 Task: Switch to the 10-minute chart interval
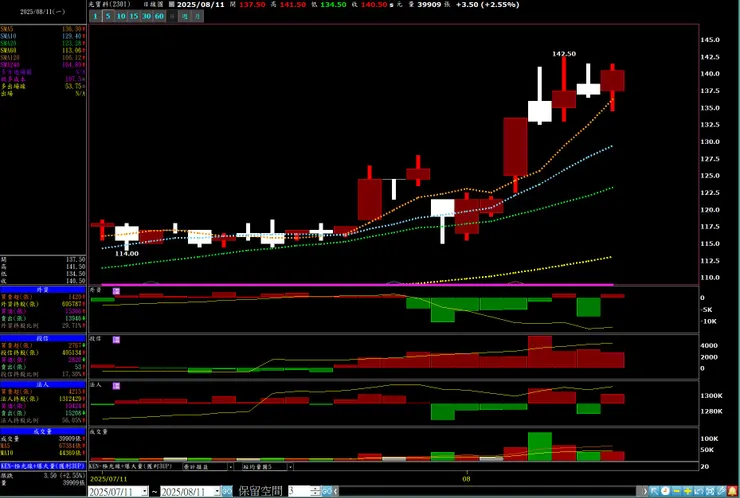pyautogui.click(x=121, y=16)
